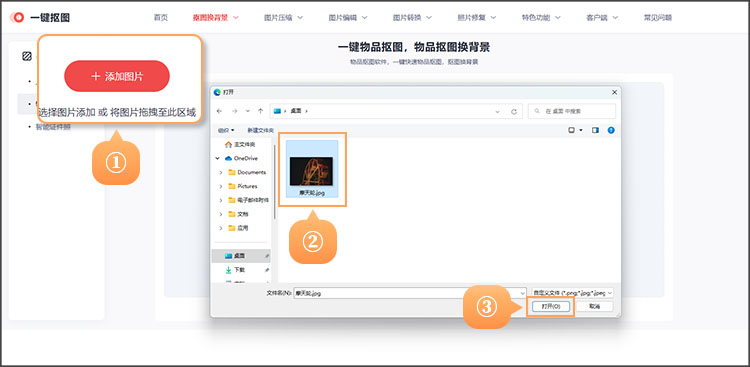This screenshot has width=750, height=367.
Task: Click the sidebar category icon at left panel top
Action: pos(27,56)
